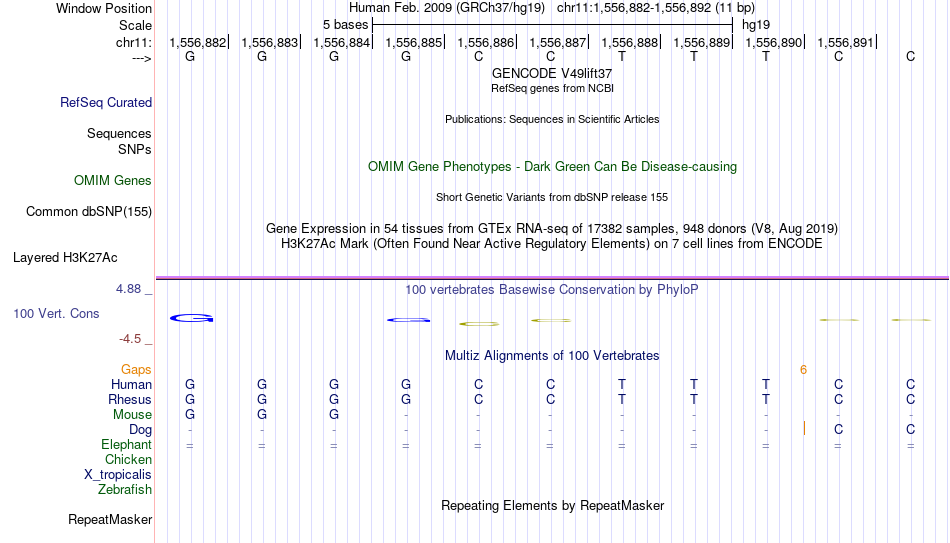Select the Mouse species row label
Image resolution: width=950 pixels, height=543 pixels.
point(132,415)
